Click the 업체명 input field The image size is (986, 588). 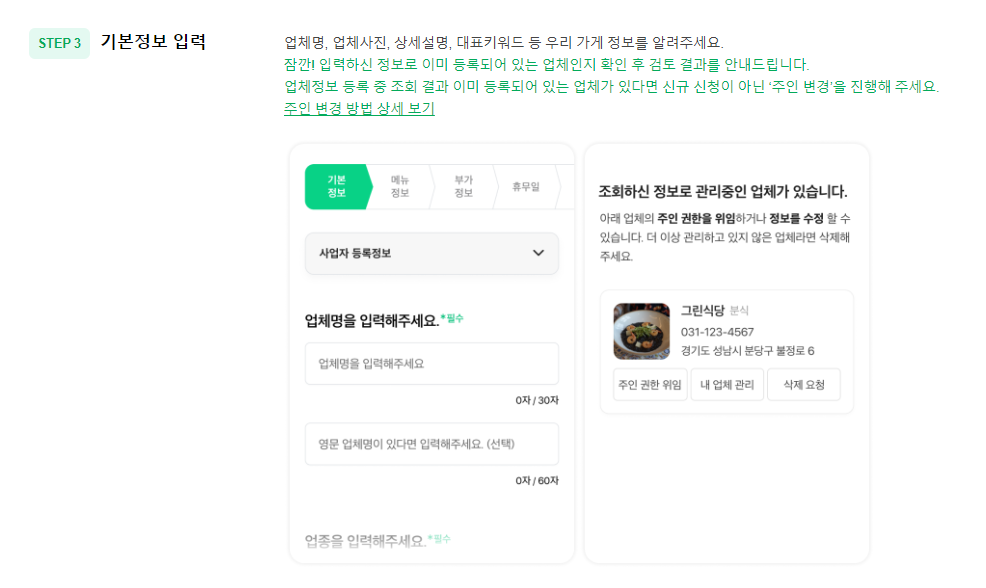click(x=431, y=363)
